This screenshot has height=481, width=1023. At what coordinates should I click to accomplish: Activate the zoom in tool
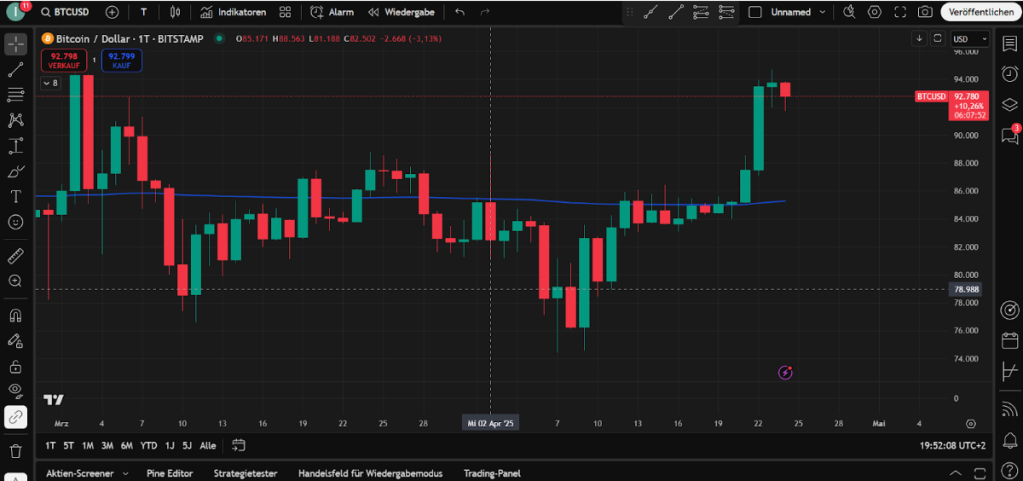(x=16, y=281)
